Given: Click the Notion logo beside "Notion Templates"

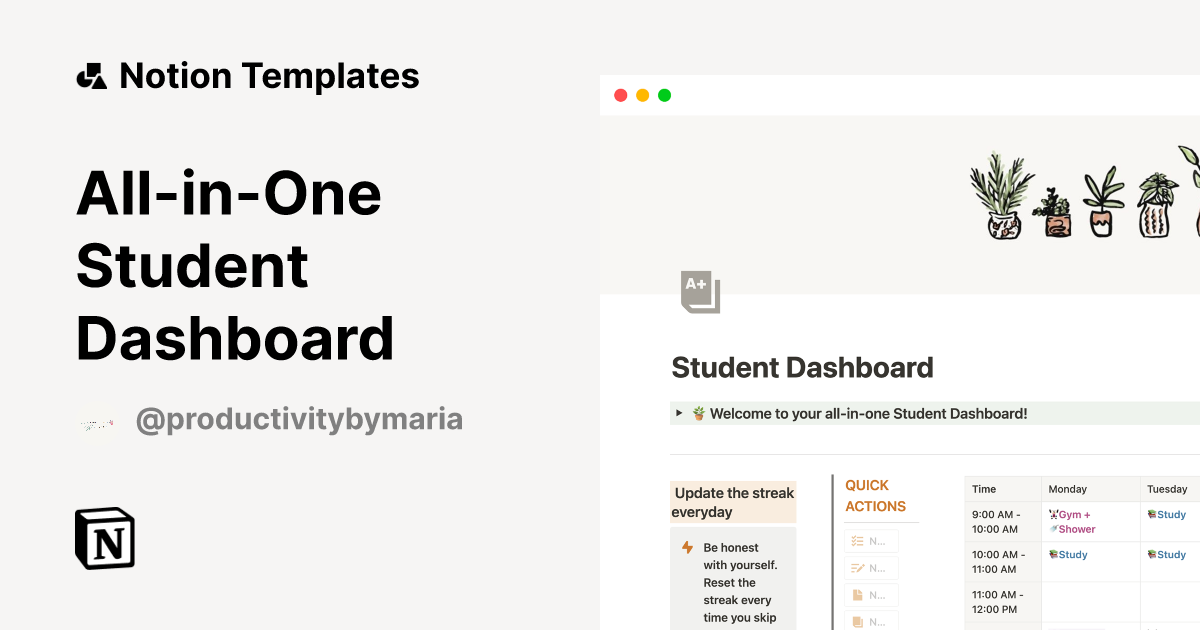Looking at the screenshot, I should click(x=91, y=75).
